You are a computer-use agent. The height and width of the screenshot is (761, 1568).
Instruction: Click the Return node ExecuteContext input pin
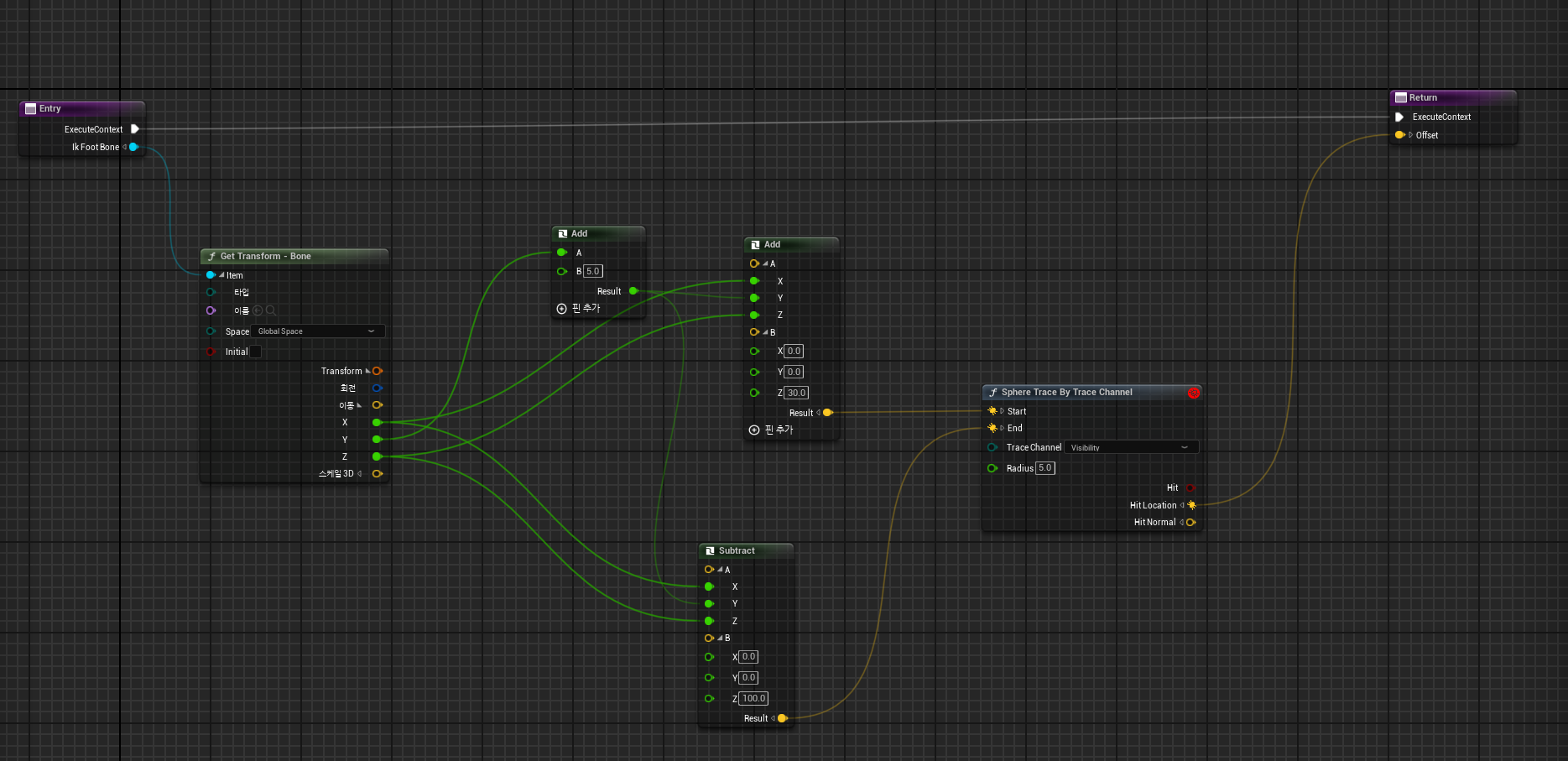coord(1399,117)
